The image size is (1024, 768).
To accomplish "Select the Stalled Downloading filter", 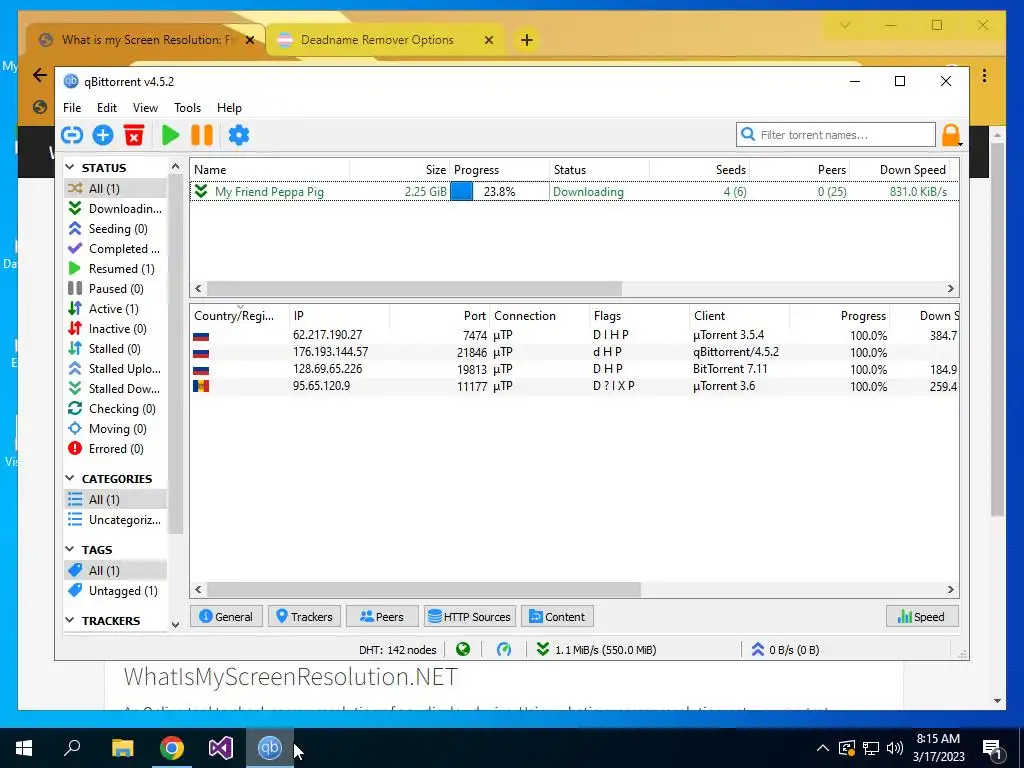I will [x=115, y=389].
